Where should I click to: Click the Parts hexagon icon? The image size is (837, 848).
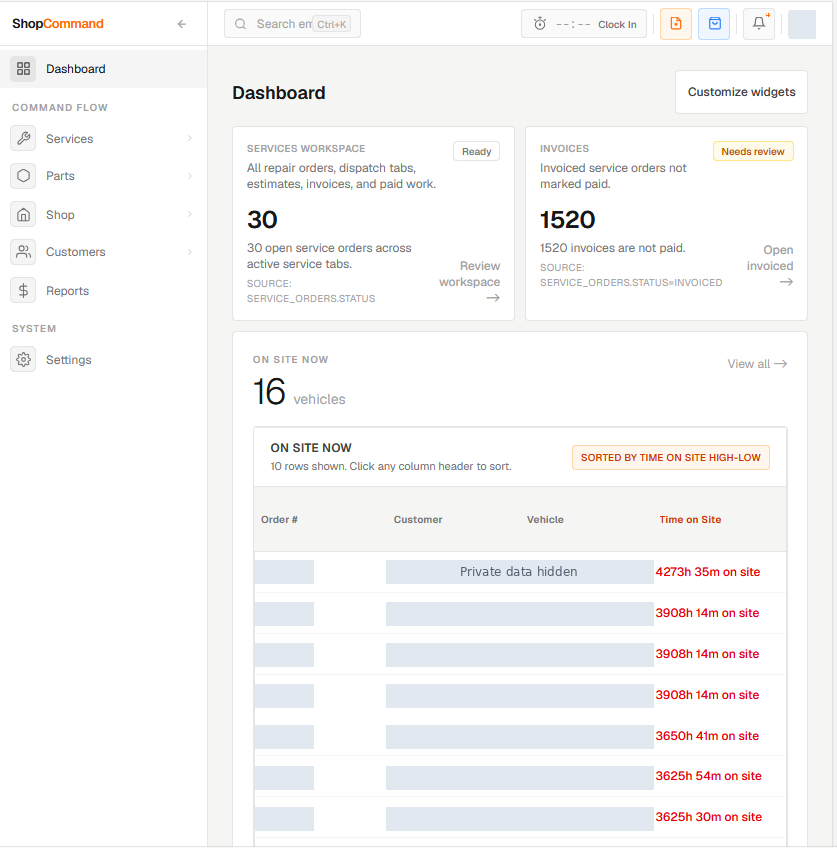pos(23,176)
